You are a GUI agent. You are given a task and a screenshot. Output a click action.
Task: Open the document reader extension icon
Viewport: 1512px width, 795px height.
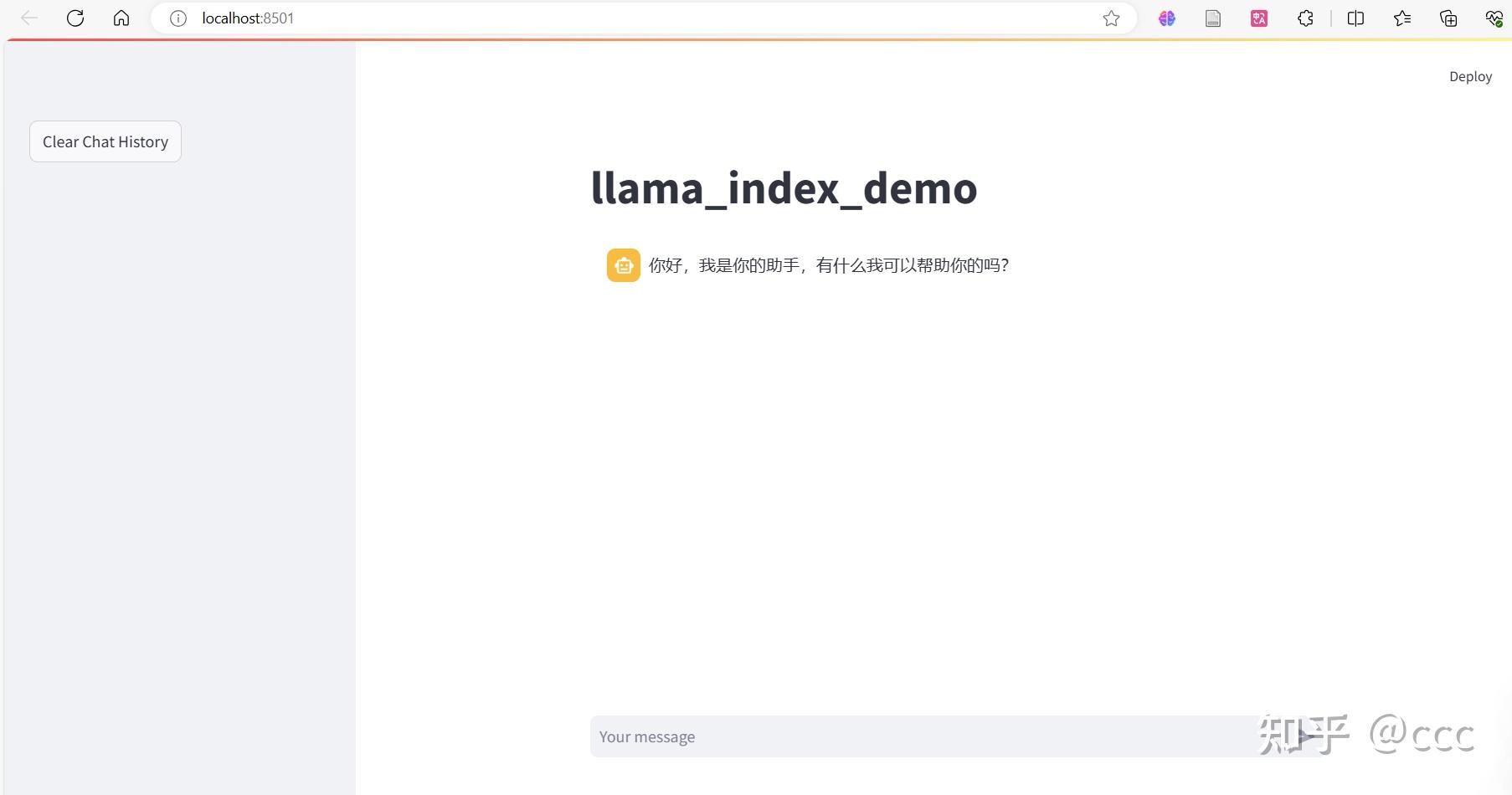click(1212, 18)
